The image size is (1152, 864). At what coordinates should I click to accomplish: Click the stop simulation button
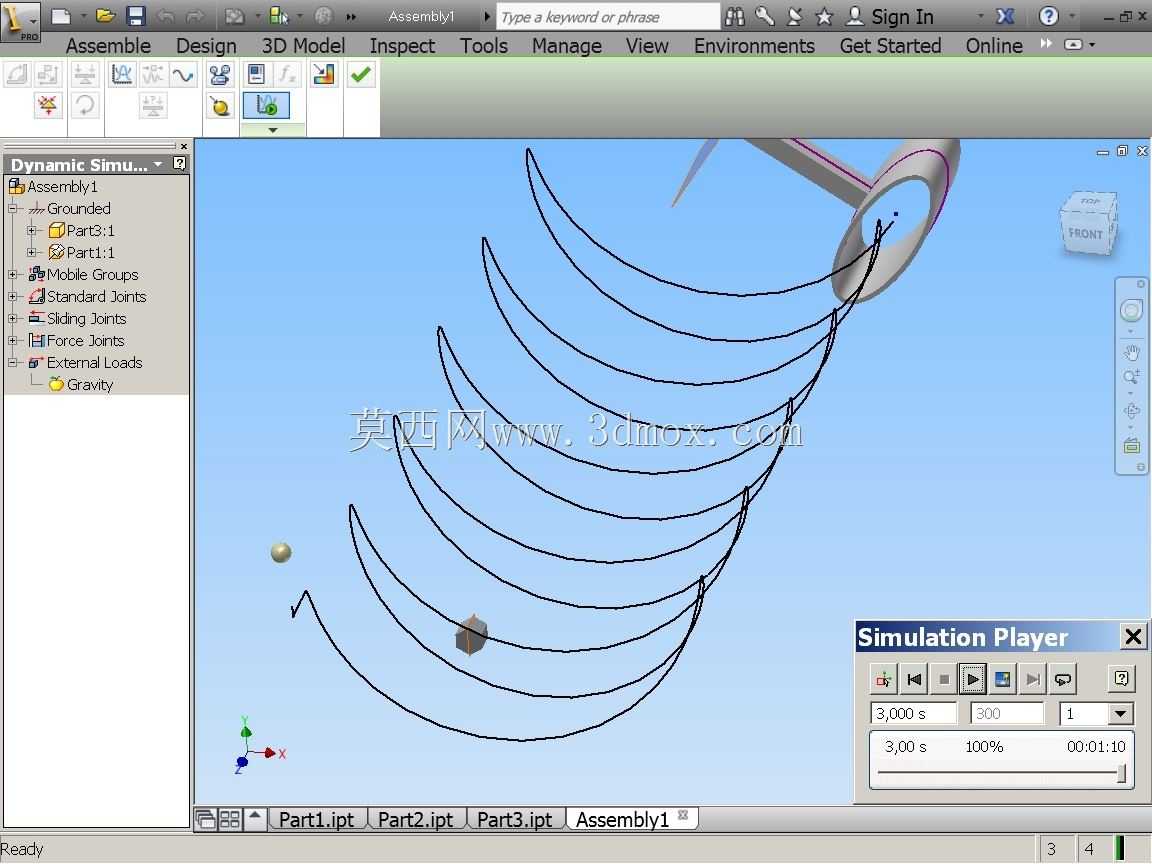point(944,679)
